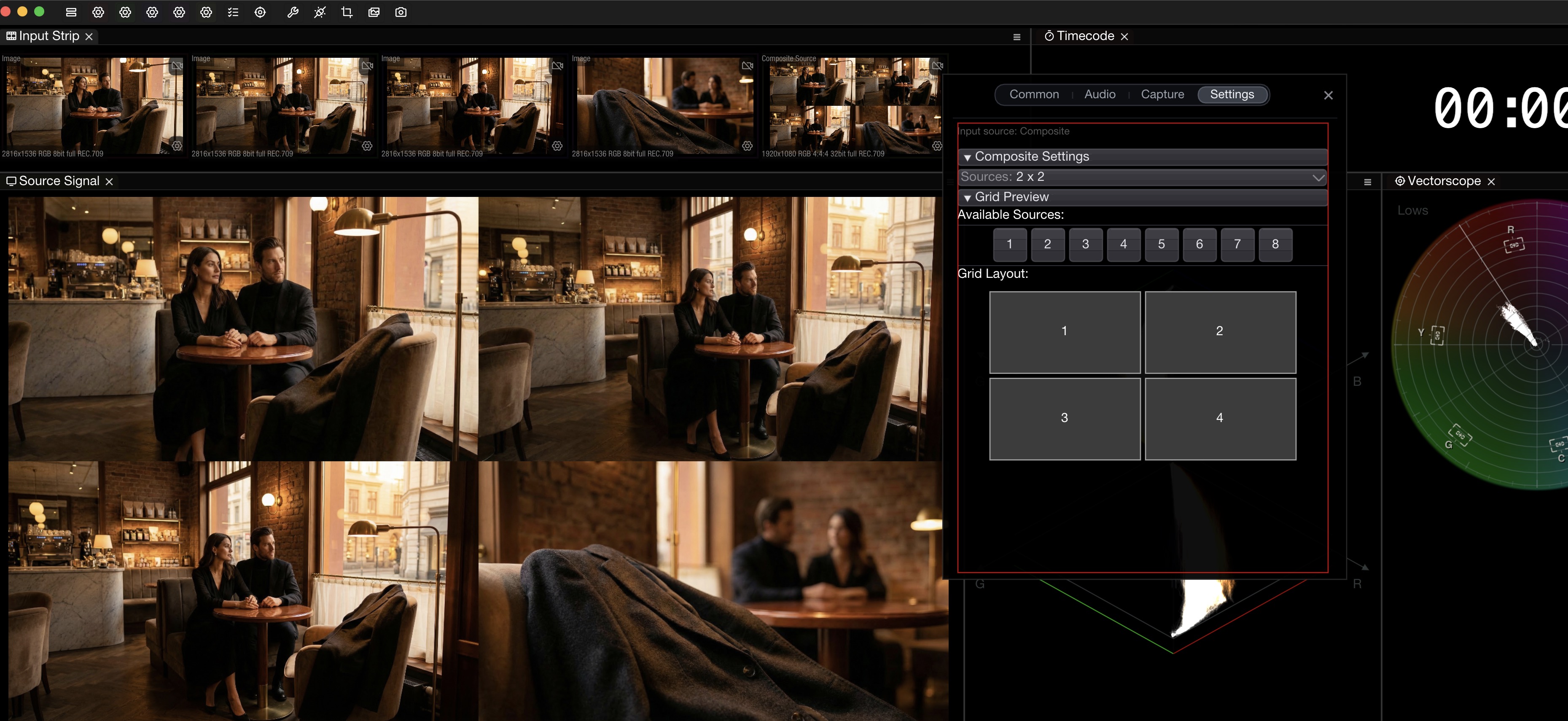Select the crosshair target icon in toolbar
This screenshot has width=1568, height=721.
pyautogui.click(x=260, y=12)
